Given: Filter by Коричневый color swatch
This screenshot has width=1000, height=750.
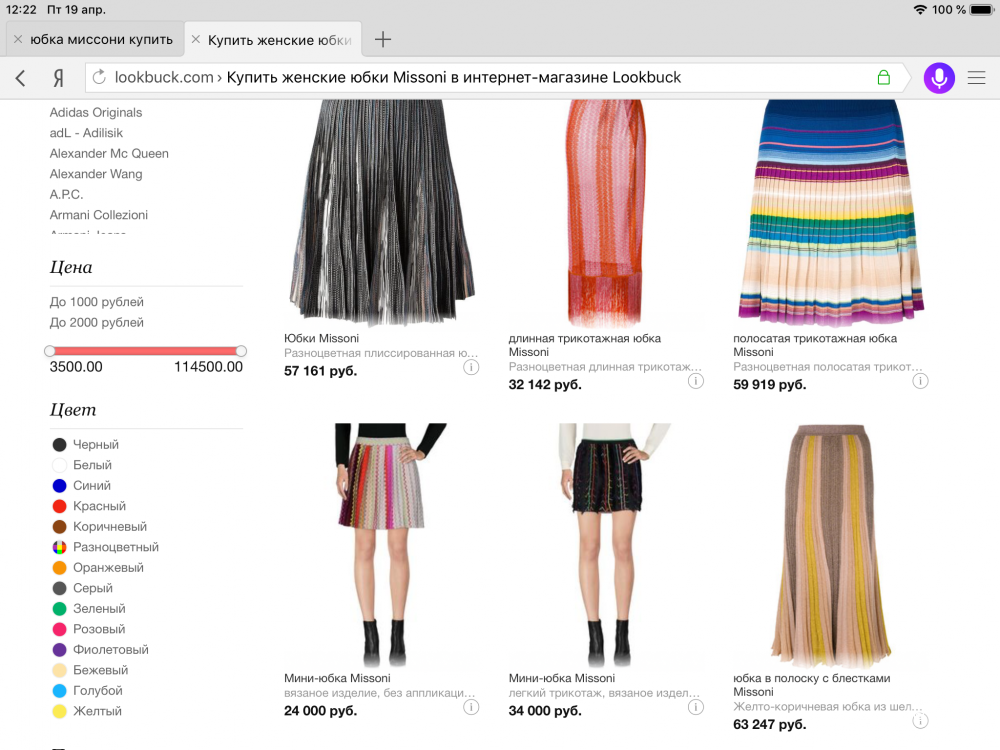Looking at the screenshot, I should (59, 526).
